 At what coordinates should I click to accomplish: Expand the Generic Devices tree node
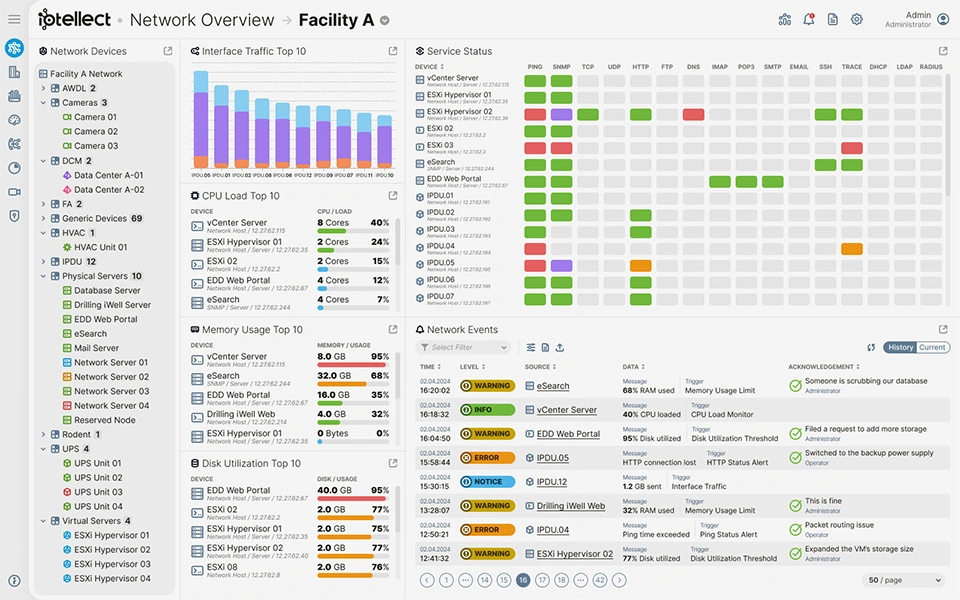coord(43,218)
